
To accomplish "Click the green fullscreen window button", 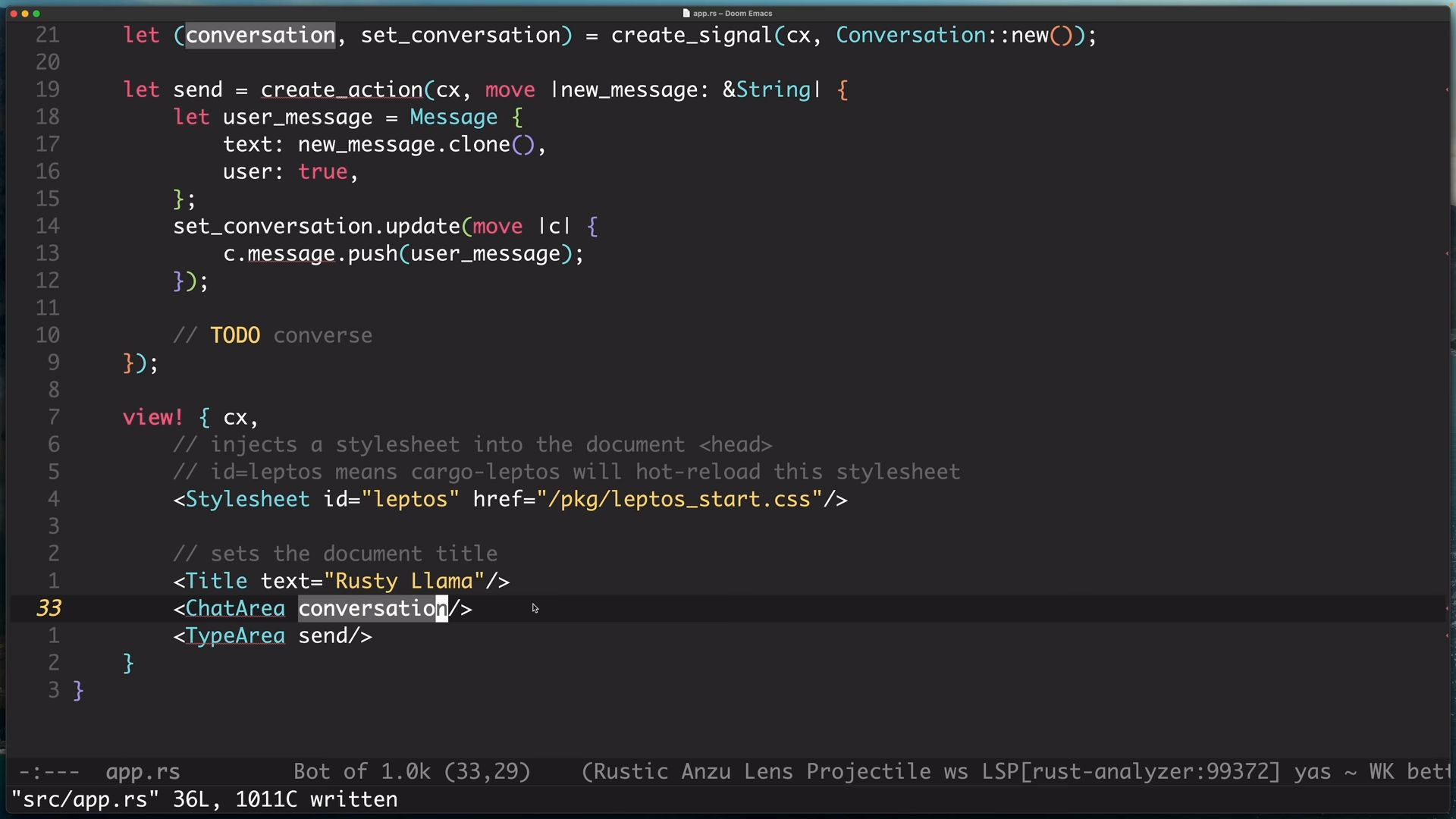I will (x=36, y=14).
